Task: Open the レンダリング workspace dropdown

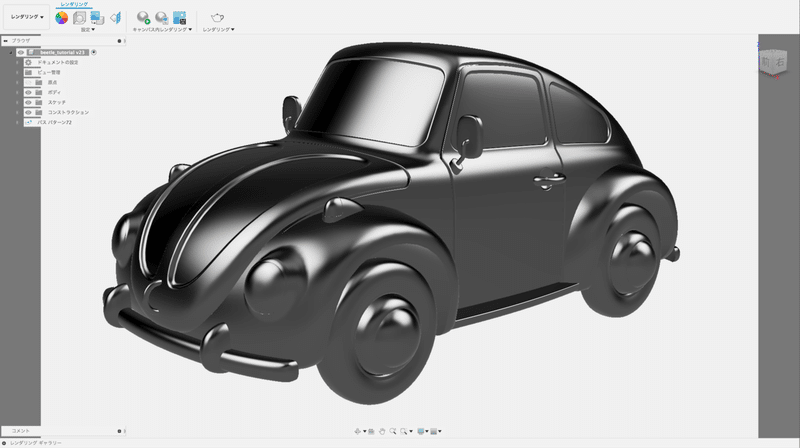Action: [27, 17]
